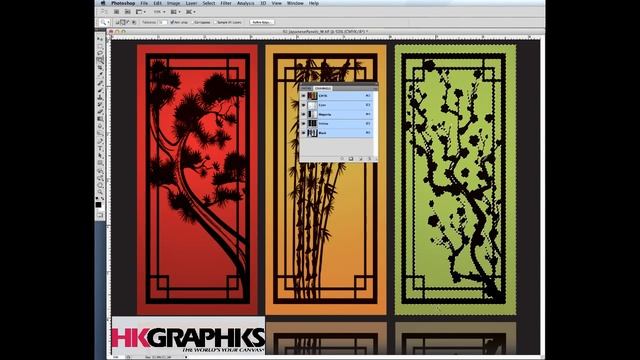Viewport: 640px width, 360px height.
Task: Click the Tolerance value field
Action: point(163,22)
